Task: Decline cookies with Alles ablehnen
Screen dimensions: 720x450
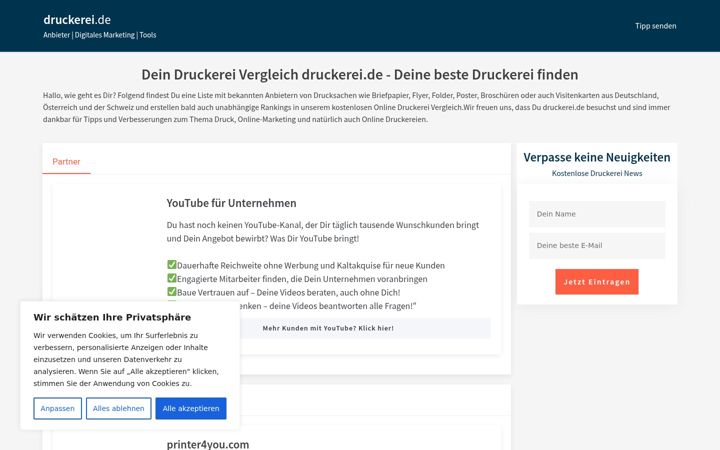Action: [118, 408]
